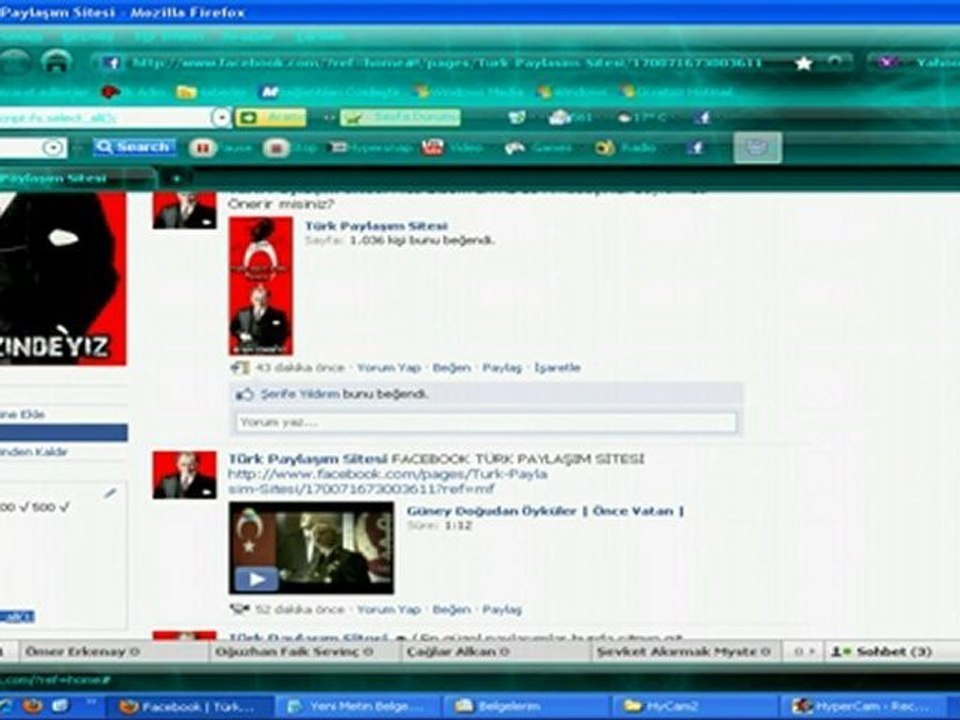This screenshot has width=960, height=720.
Task: Switch to MyCam2 taskbar button
Action: click(x=695, y=707)
